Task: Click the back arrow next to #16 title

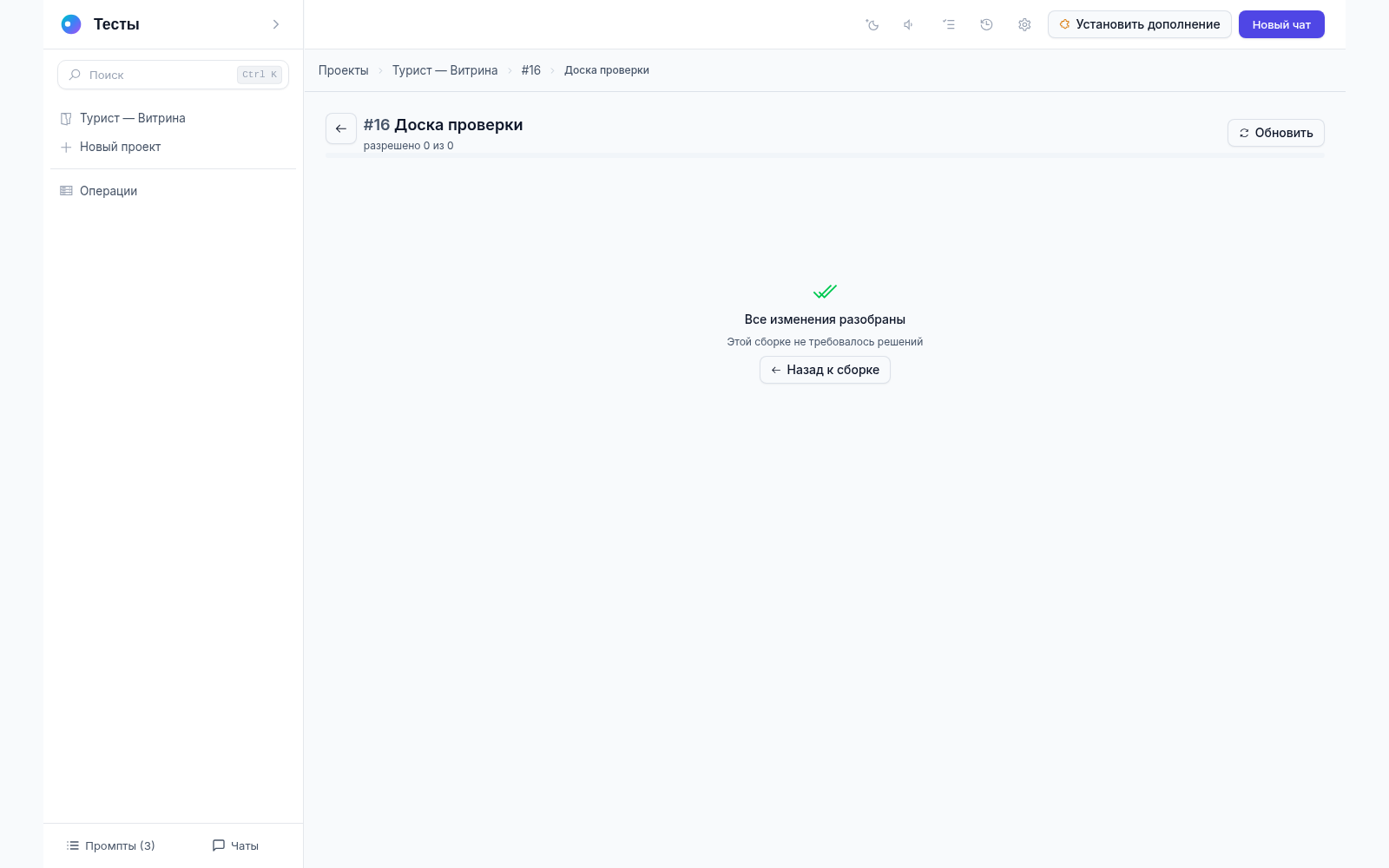Action: pos(341,128)
